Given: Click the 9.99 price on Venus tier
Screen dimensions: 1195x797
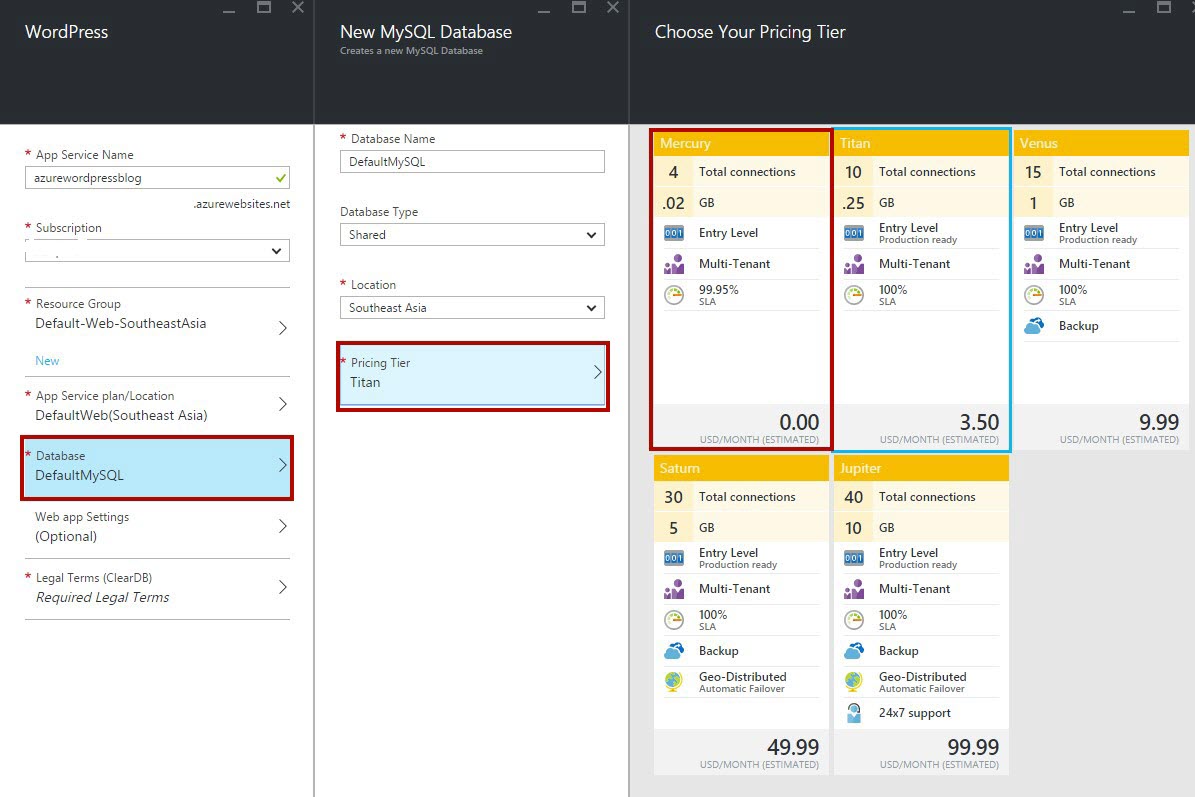Looking at the screenshot, I should 1158,422.
